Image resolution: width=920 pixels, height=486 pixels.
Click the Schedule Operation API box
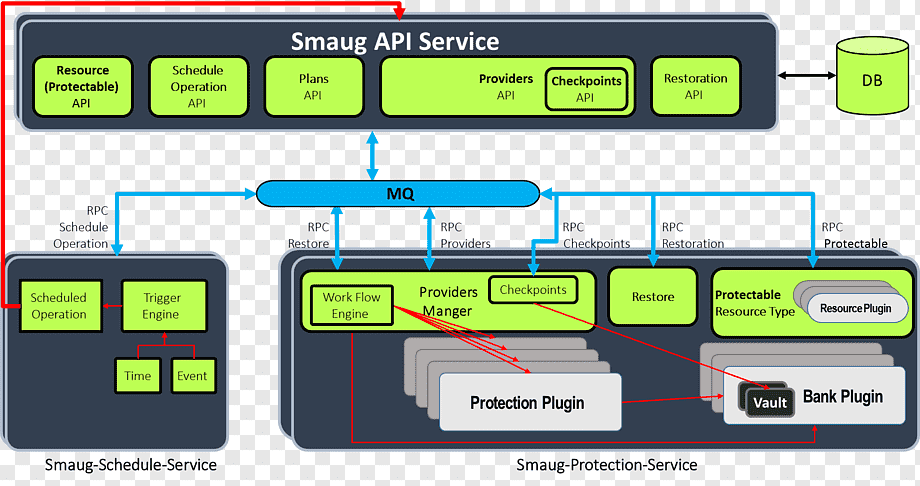[x=198, y=86]
